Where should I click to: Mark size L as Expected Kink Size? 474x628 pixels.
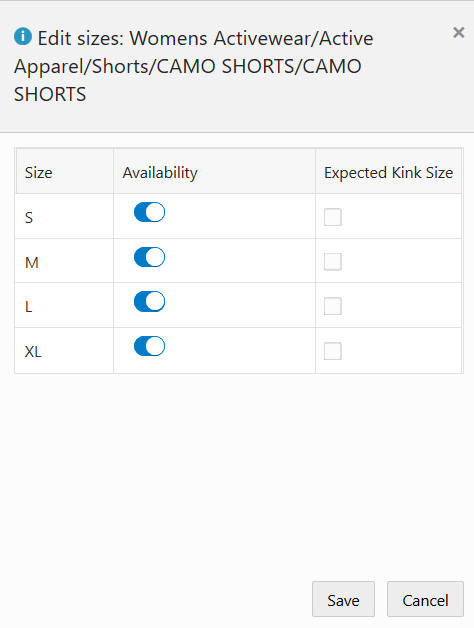[x=333, y=306]
